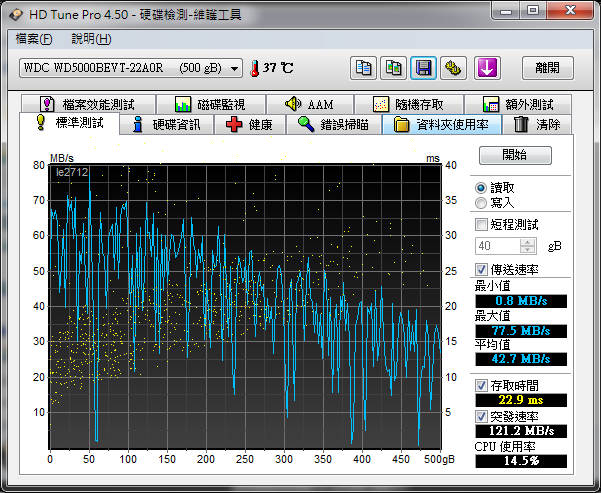
Task: Open the WDC WD5000BEVT drive dropdown
Action: coord(131,68)
